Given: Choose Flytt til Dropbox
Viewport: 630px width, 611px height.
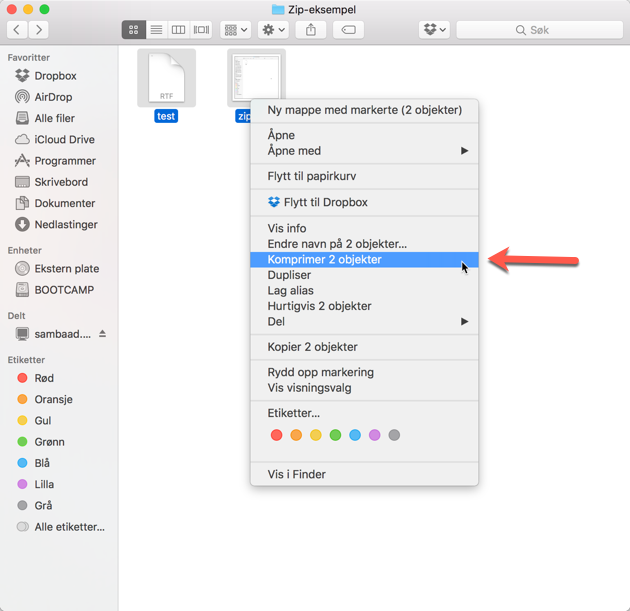Looking at the screenshot, I should click(364, 202).
